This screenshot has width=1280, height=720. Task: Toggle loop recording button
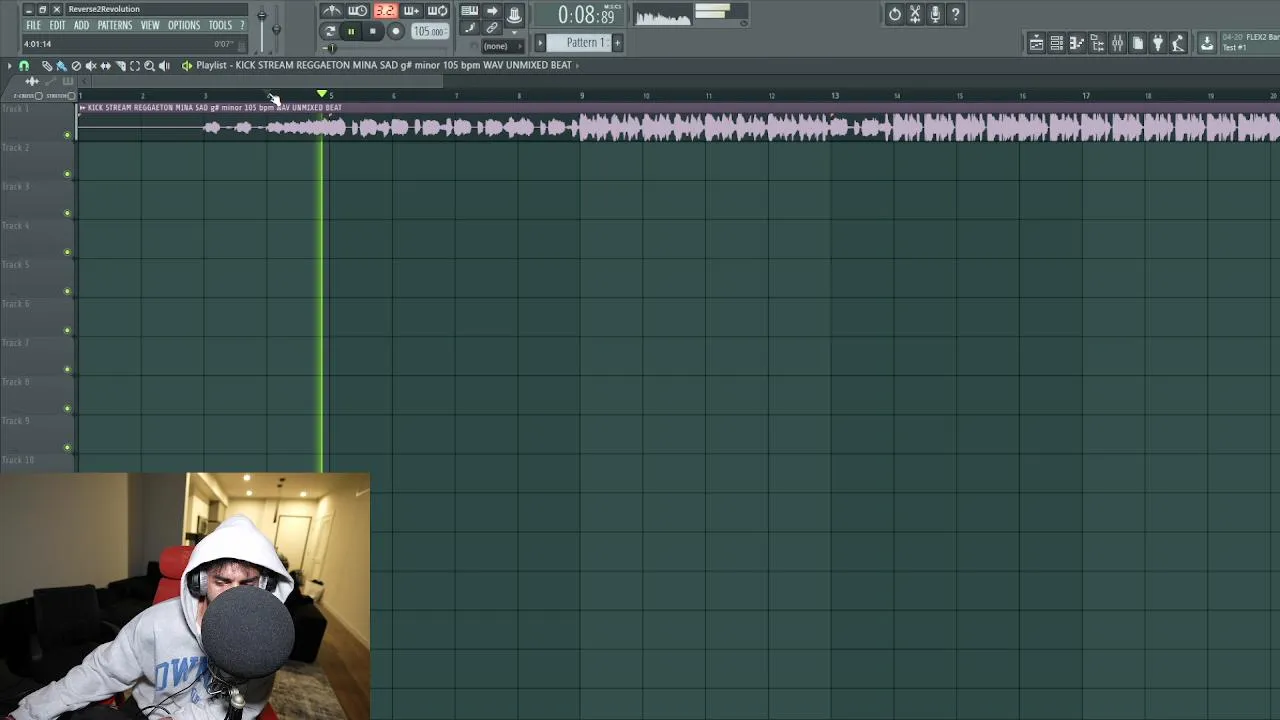click(438, 10)
